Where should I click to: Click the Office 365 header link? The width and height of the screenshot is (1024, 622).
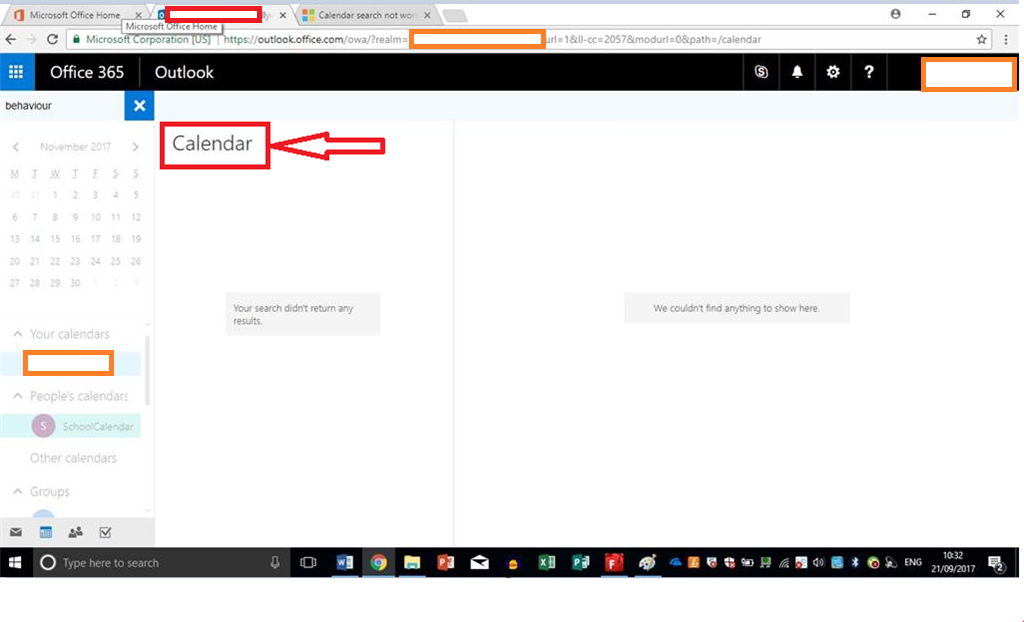[87, 72]
